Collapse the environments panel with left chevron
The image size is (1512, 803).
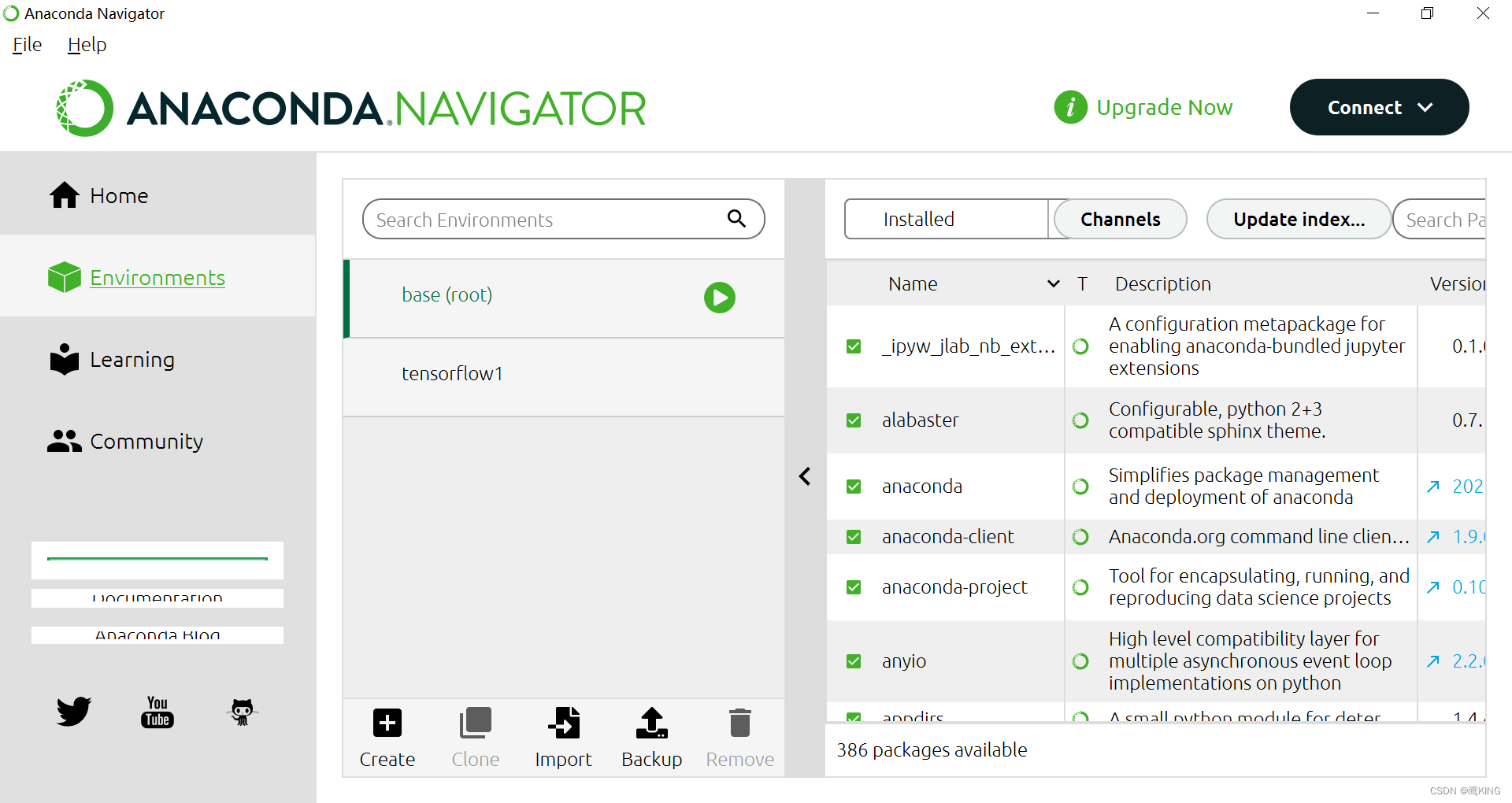(x=804, y=476)
